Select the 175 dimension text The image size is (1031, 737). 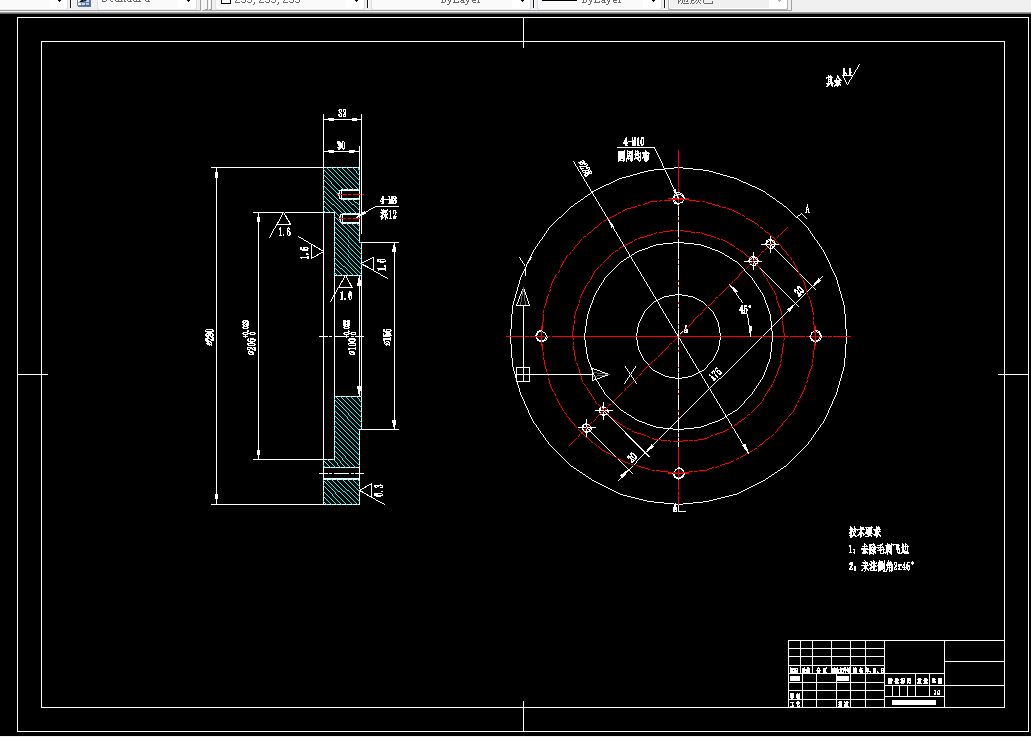coord(715,373)
